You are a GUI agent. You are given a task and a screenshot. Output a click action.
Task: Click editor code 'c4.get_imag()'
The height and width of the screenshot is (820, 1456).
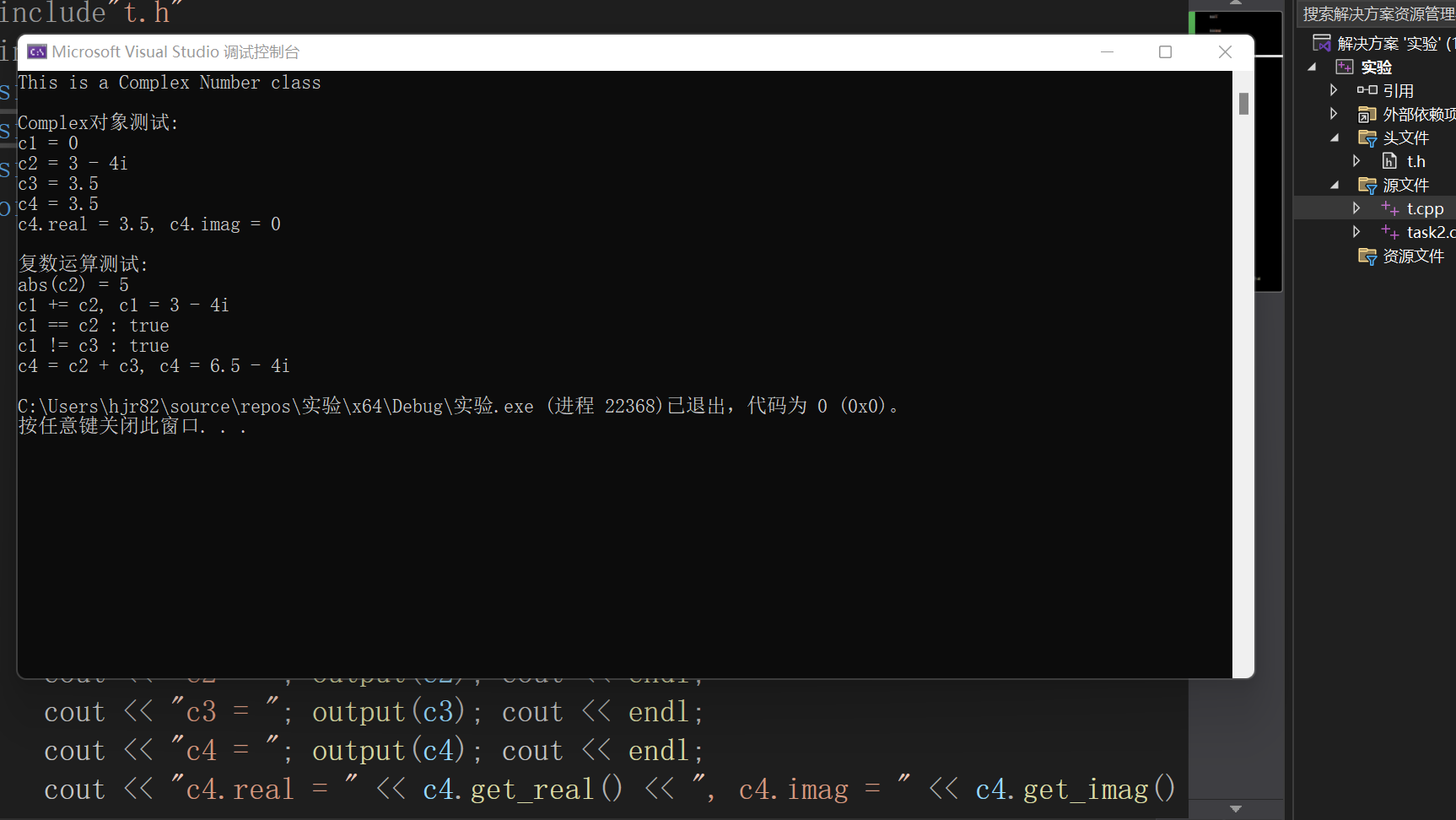click(1075, 790)
